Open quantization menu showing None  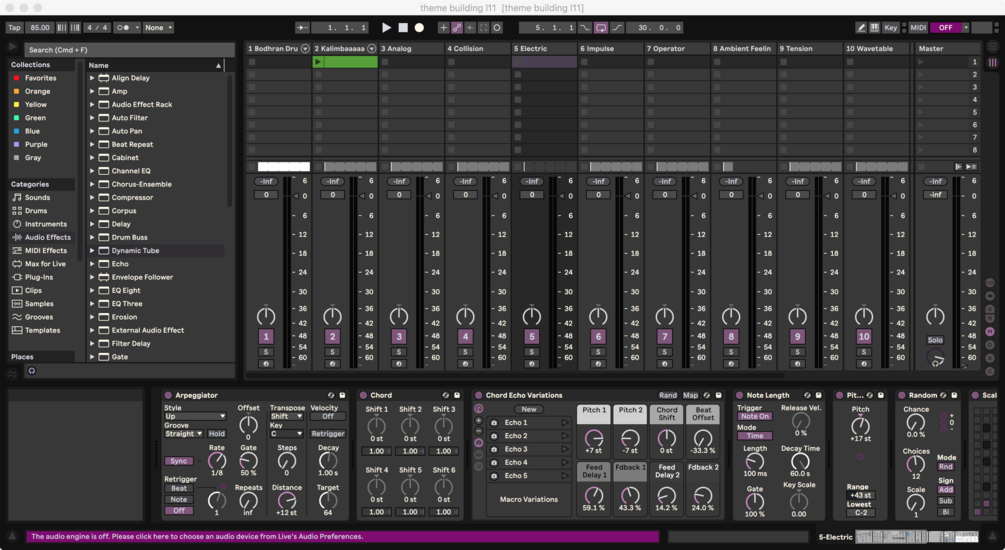tap(158, 28)
